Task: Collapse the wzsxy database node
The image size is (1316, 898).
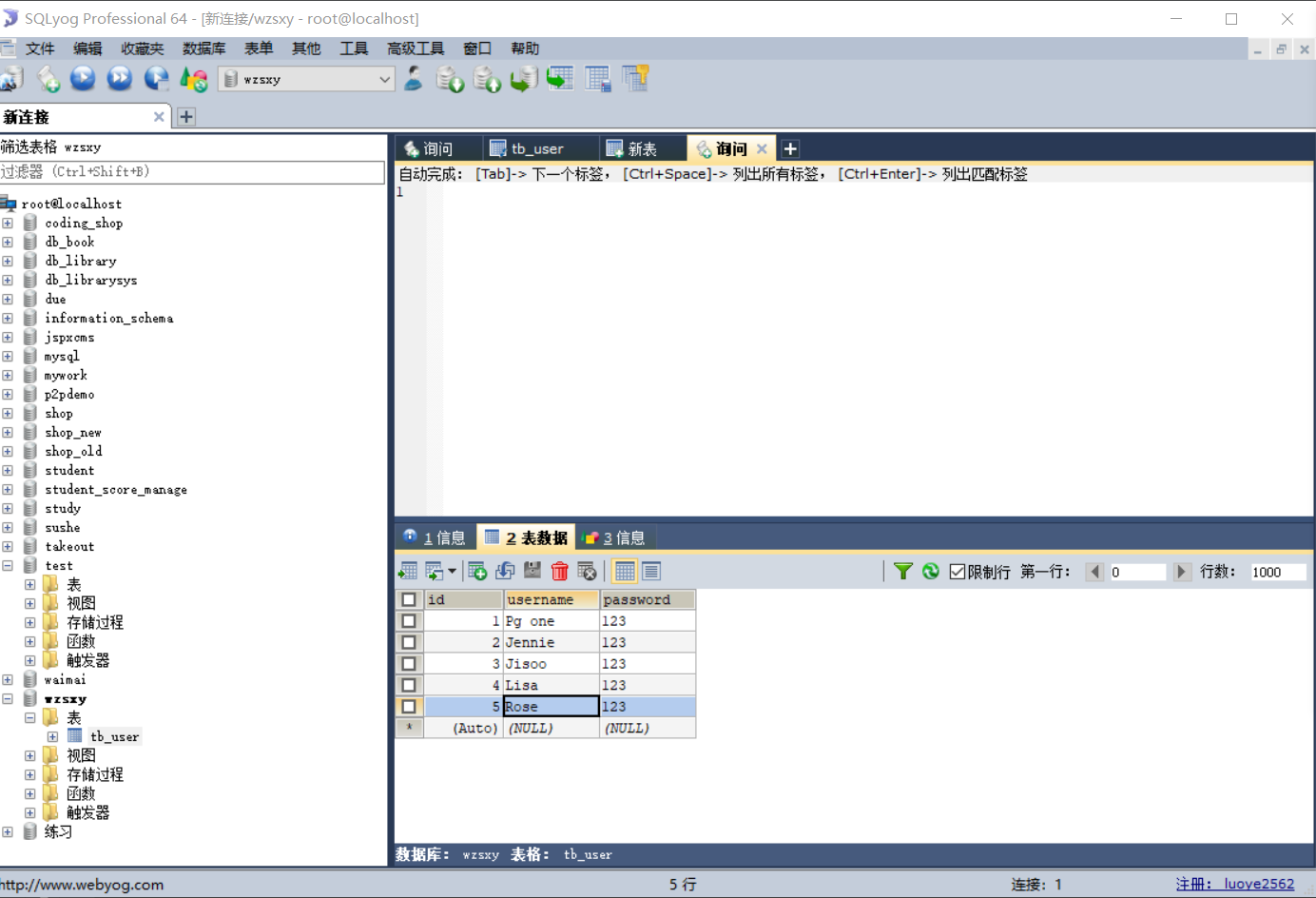Action: pos(8,698)
